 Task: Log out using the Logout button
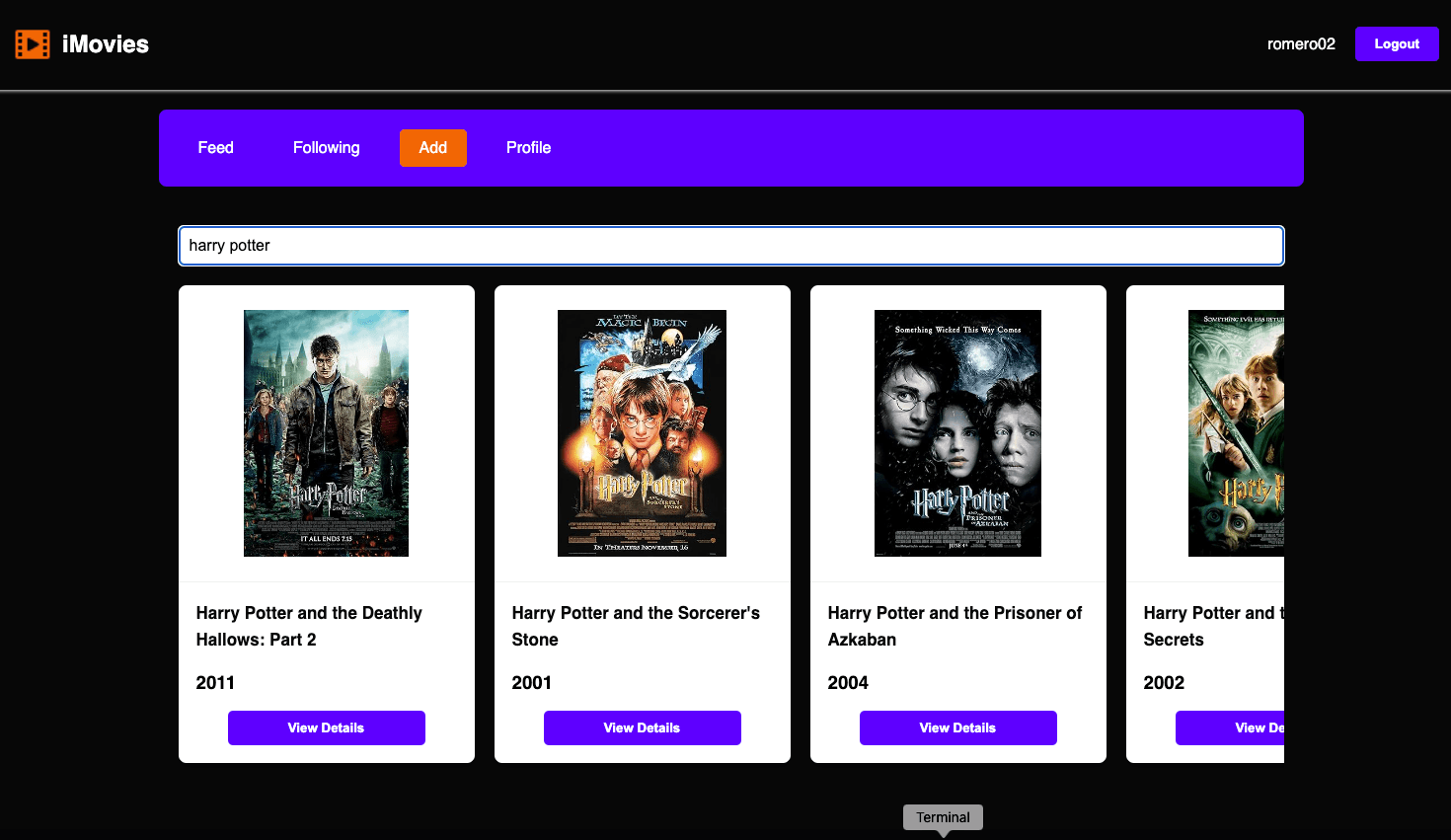pos(1397,44)
